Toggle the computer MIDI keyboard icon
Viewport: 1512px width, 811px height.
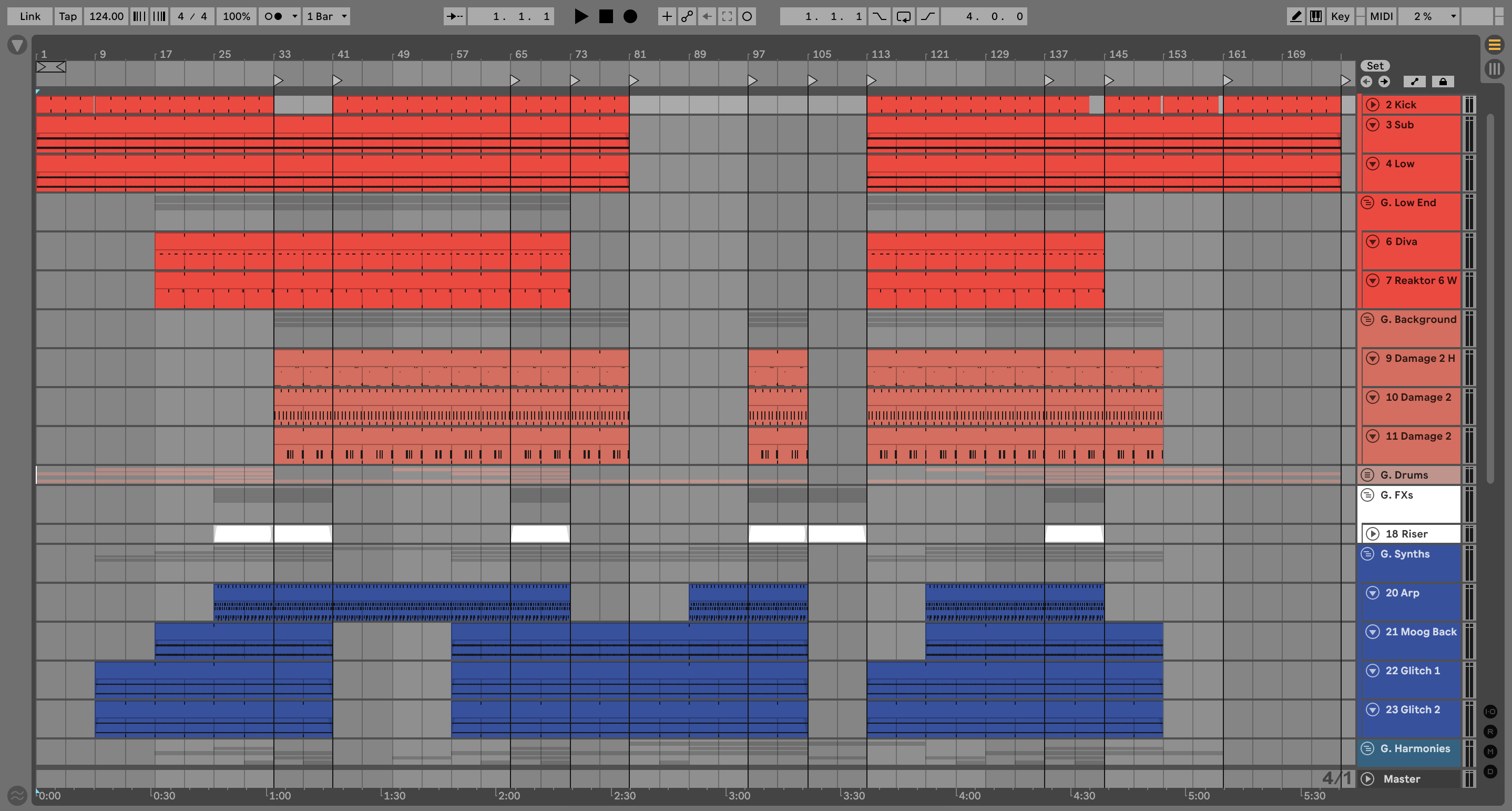1315,16
